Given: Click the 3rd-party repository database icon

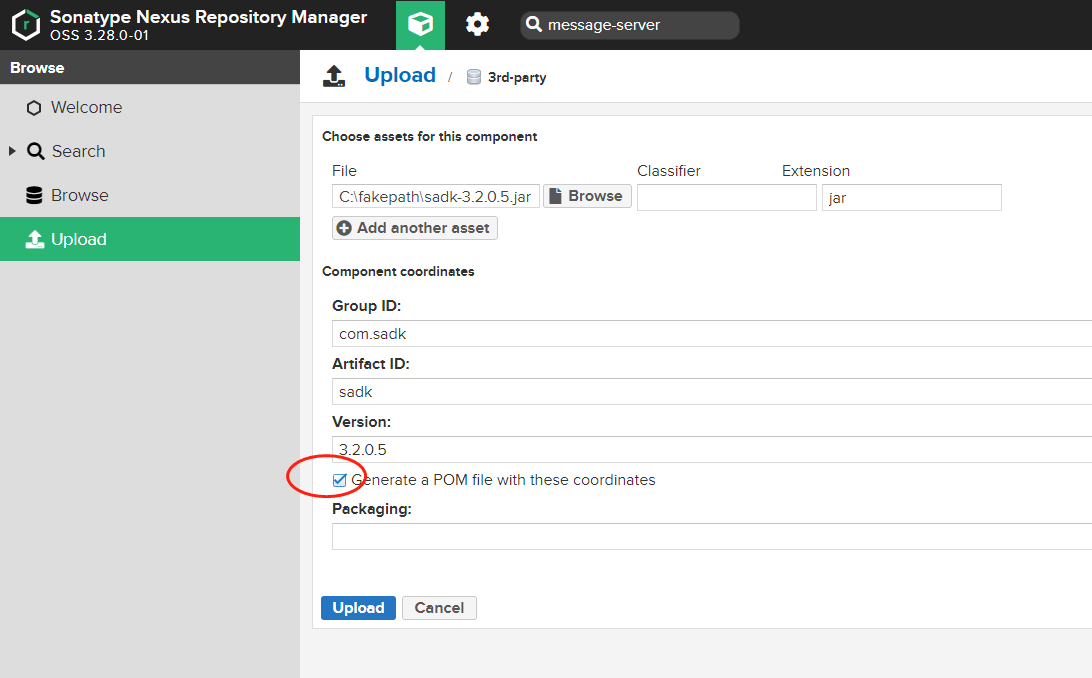Looking at the screenshot, I should click(474, 77).
